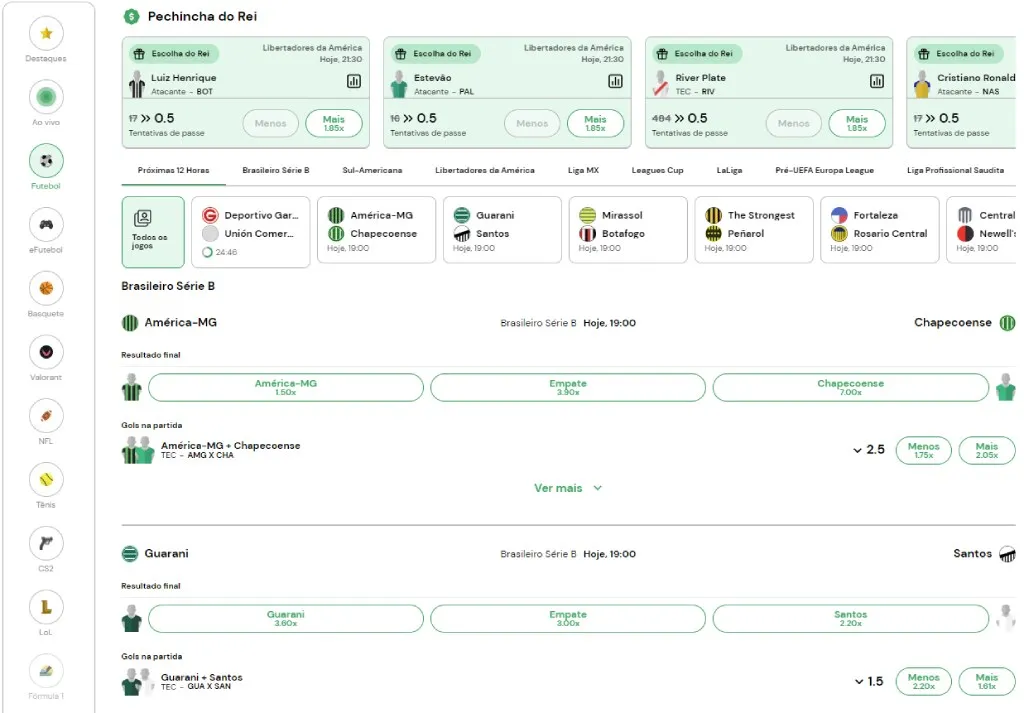Click gift icon on Luiz Henrique's Escolha do Rei
This screenshot has width=1024, height=713.
click(139, 54)
